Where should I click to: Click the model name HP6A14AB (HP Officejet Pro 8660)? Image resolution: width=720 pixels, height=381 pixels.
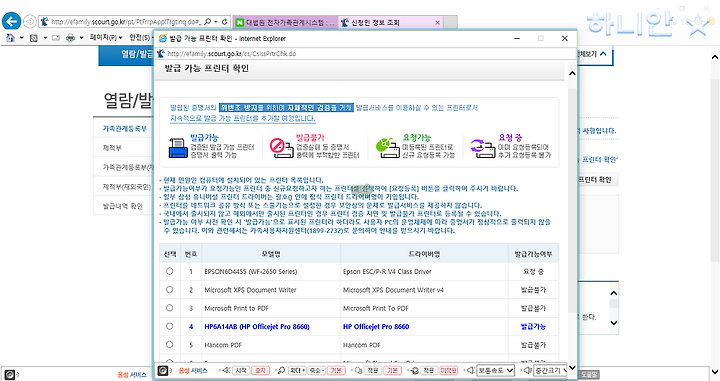click(257, 327)
